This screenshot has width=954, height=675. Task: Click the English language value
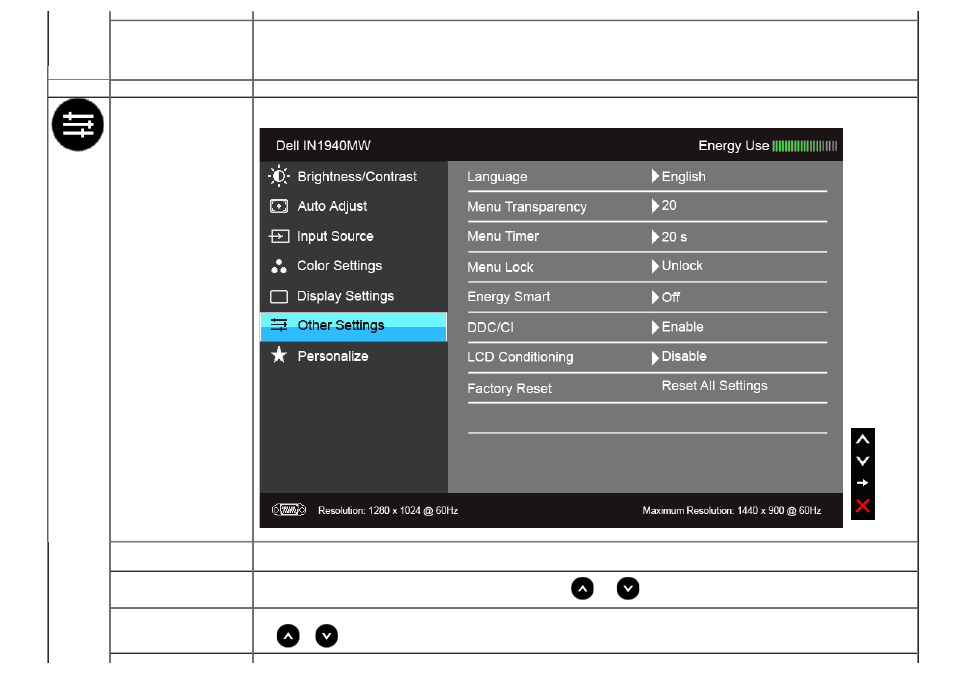(x=683, y=177)
